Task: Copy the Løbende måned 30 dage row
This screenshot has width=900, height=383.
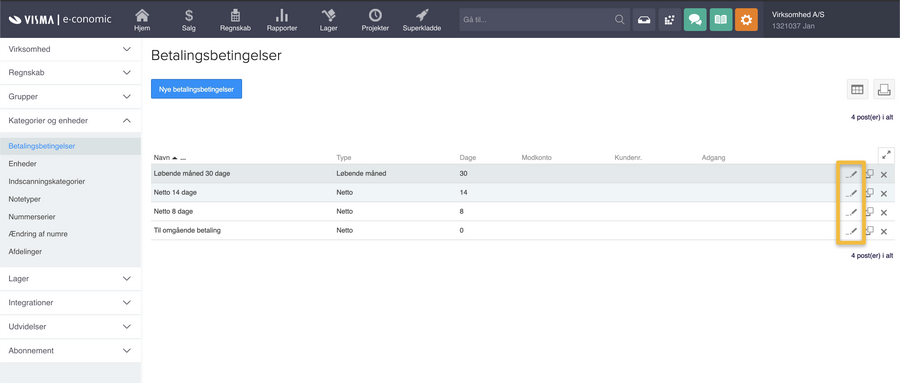Action: pyautogui.click(x=870, y=173)
